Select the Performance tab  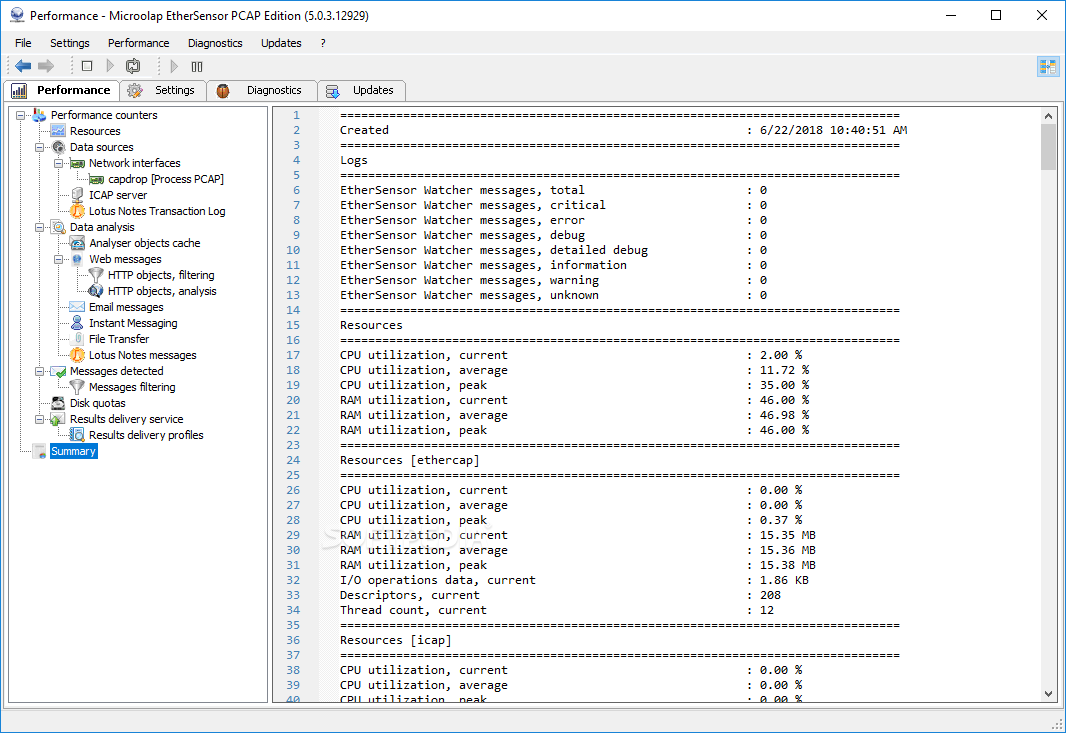tap(61, 90)
